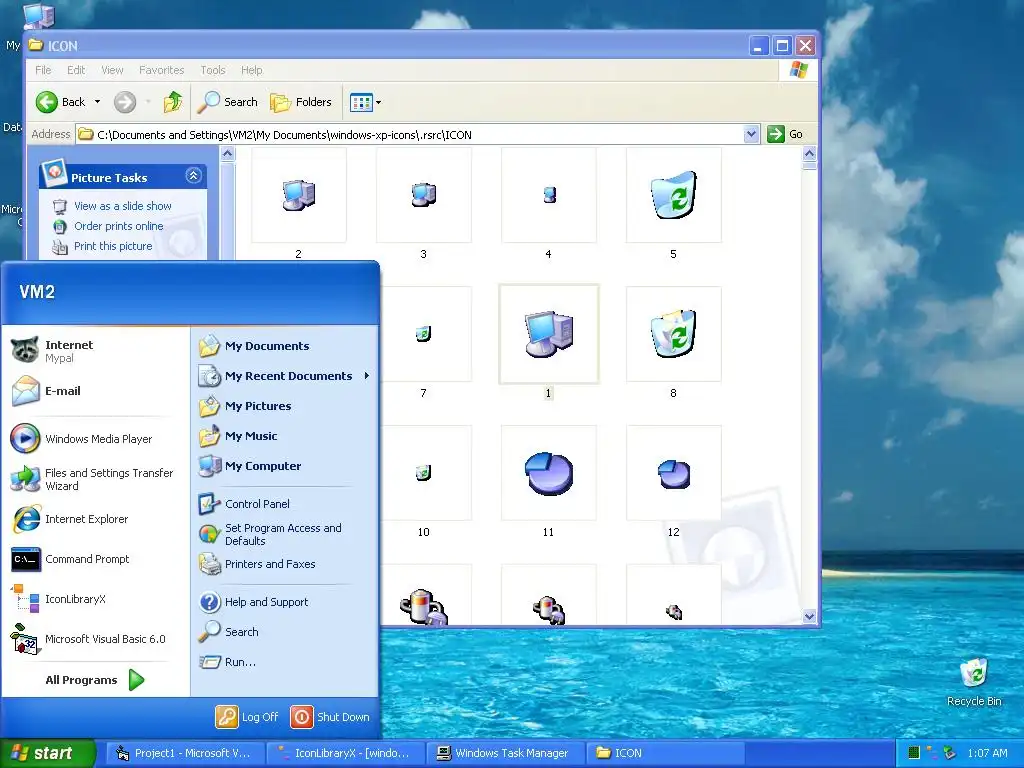Open the Favorites menu
Screen dimensions: 1024x768
point(161,70)
